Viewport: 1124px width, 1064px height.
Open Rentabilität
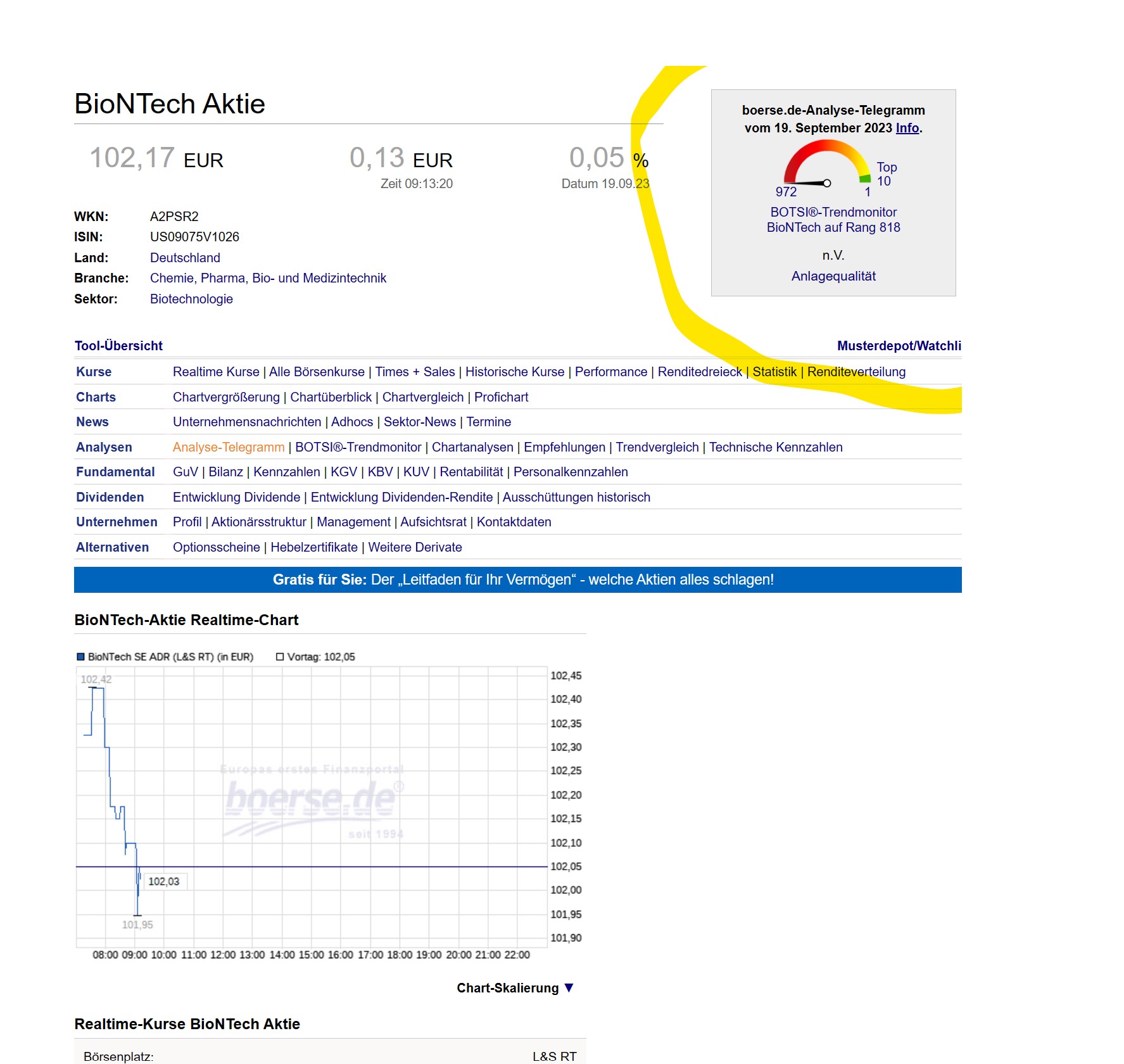(x=471, y=472)
